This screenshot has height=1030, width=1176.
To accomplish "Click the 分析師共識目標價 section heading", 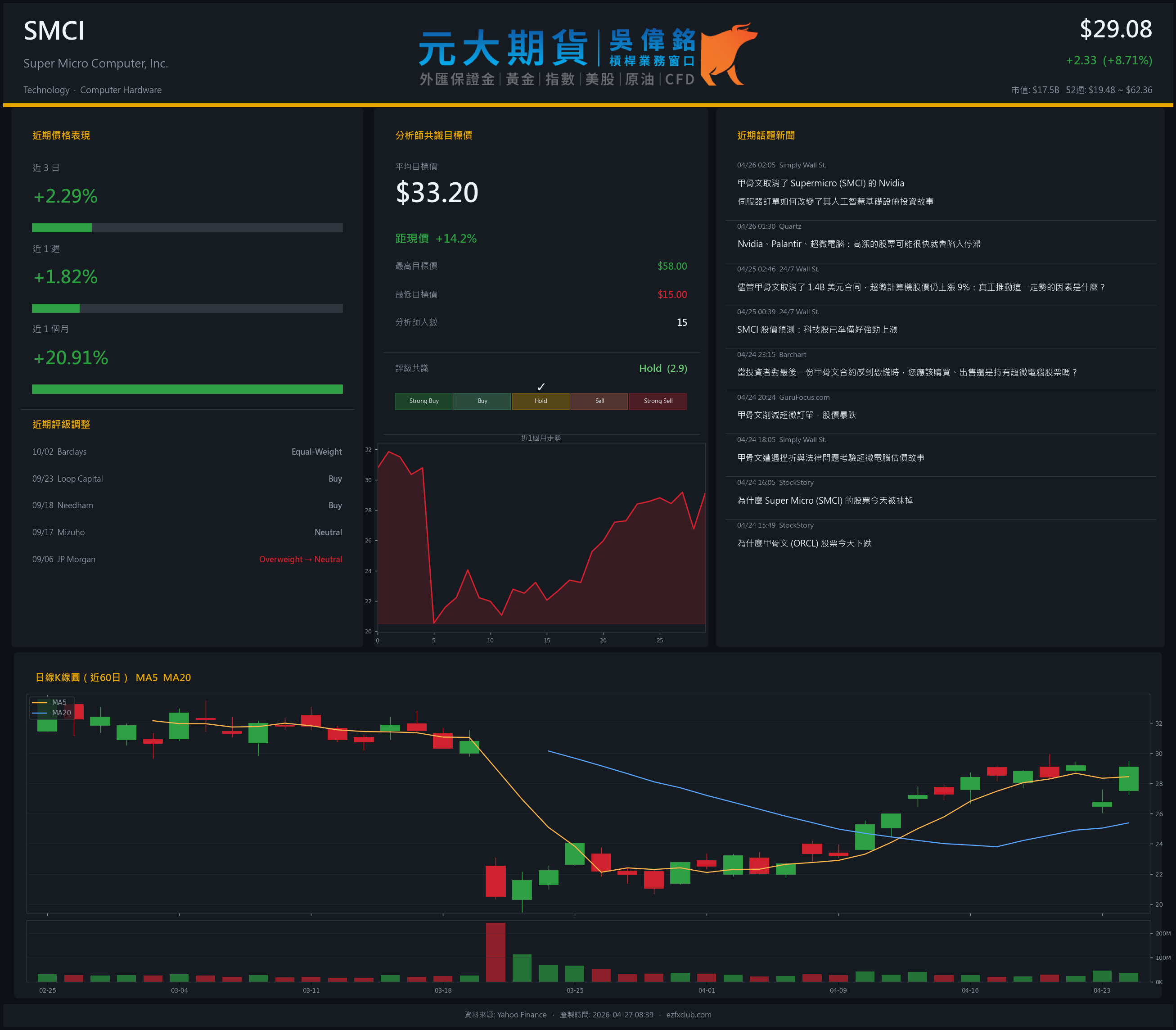I will [434, 135].
